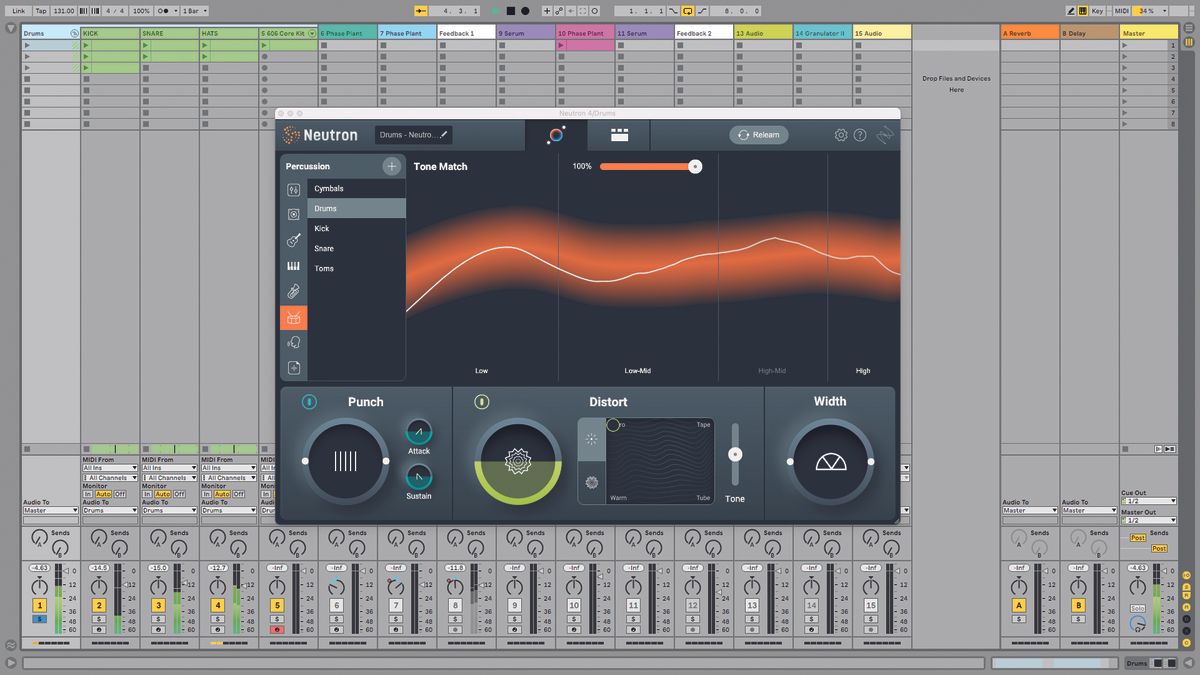The width and height of the screenshot is (1200, 675).
Task: Switch to Neutron's module chain view icon
Action: pyautogui.click(x=618, y=135)
